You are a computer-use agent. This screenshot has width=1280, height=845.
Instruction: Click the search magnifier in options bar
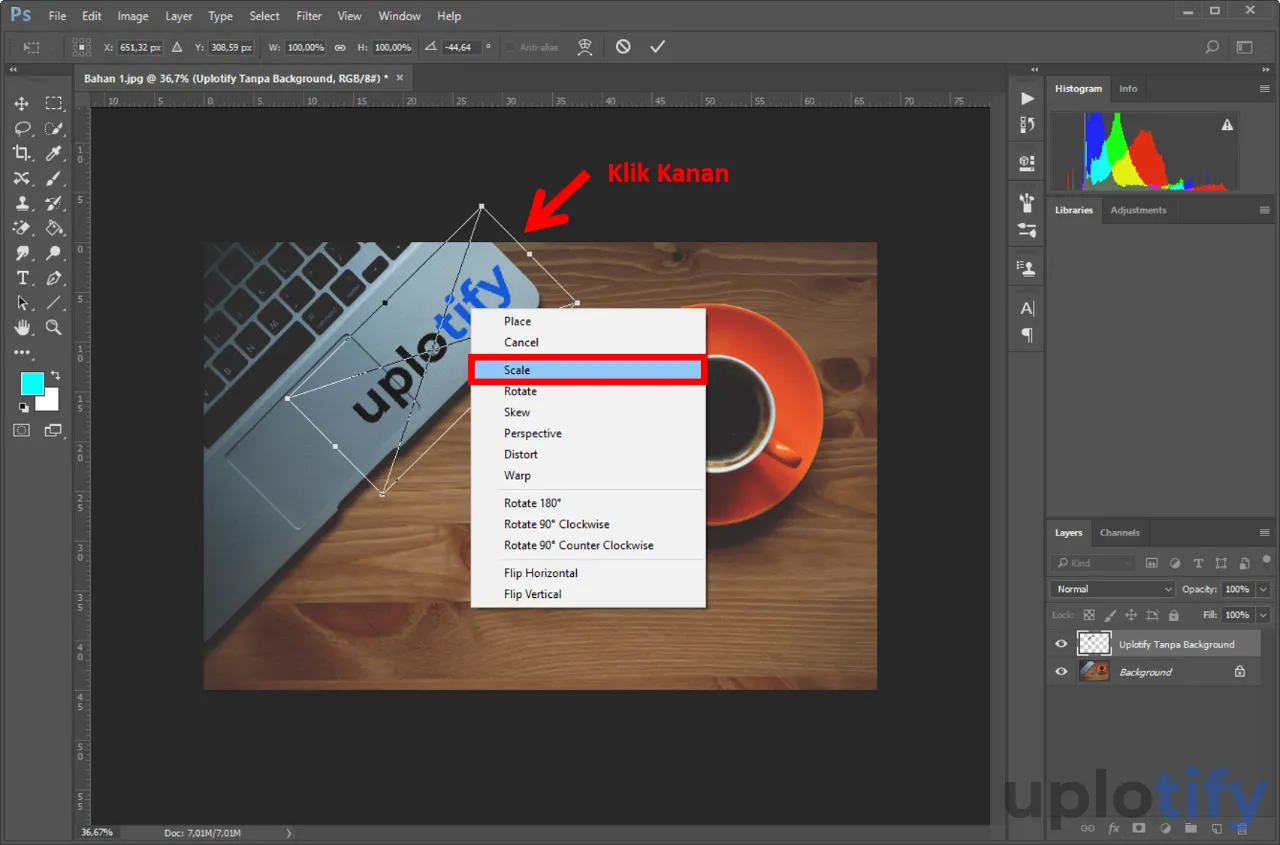1212,47
